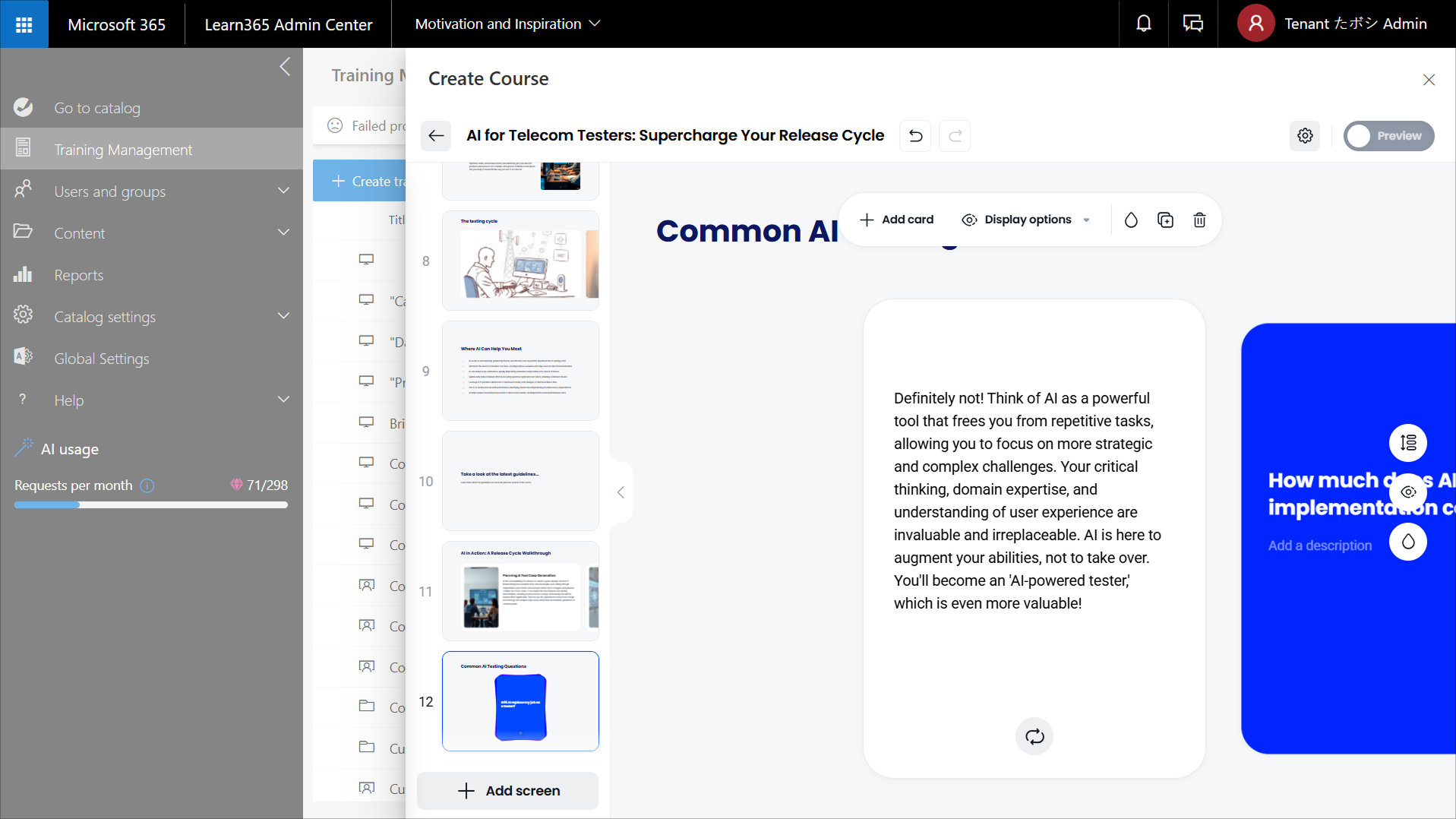The height and width of the screenshot is (819, 1456).
Task: Select Training Management in the sidebar
Action: click(123, 150)
